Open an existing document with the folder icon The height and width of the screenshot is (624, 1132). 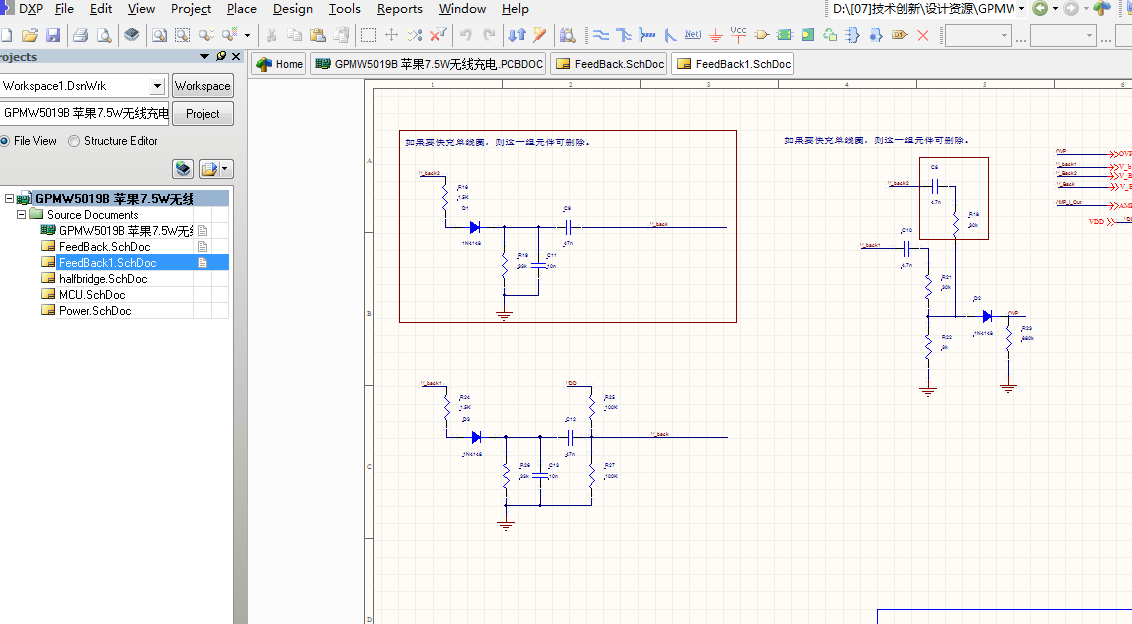30,35
